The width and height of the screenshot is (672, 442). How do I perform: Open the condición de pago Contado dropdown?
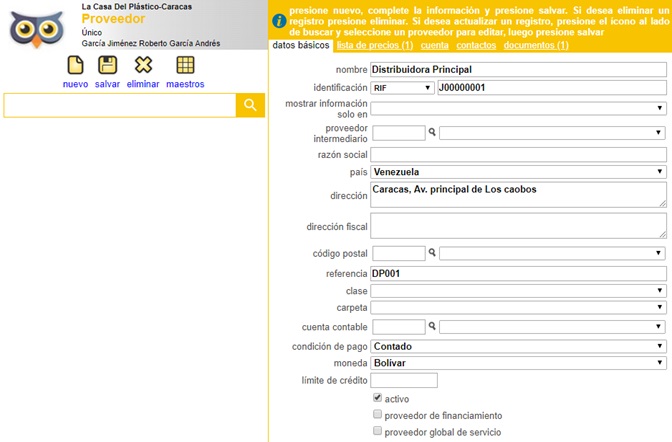click(x=518, y=346)
